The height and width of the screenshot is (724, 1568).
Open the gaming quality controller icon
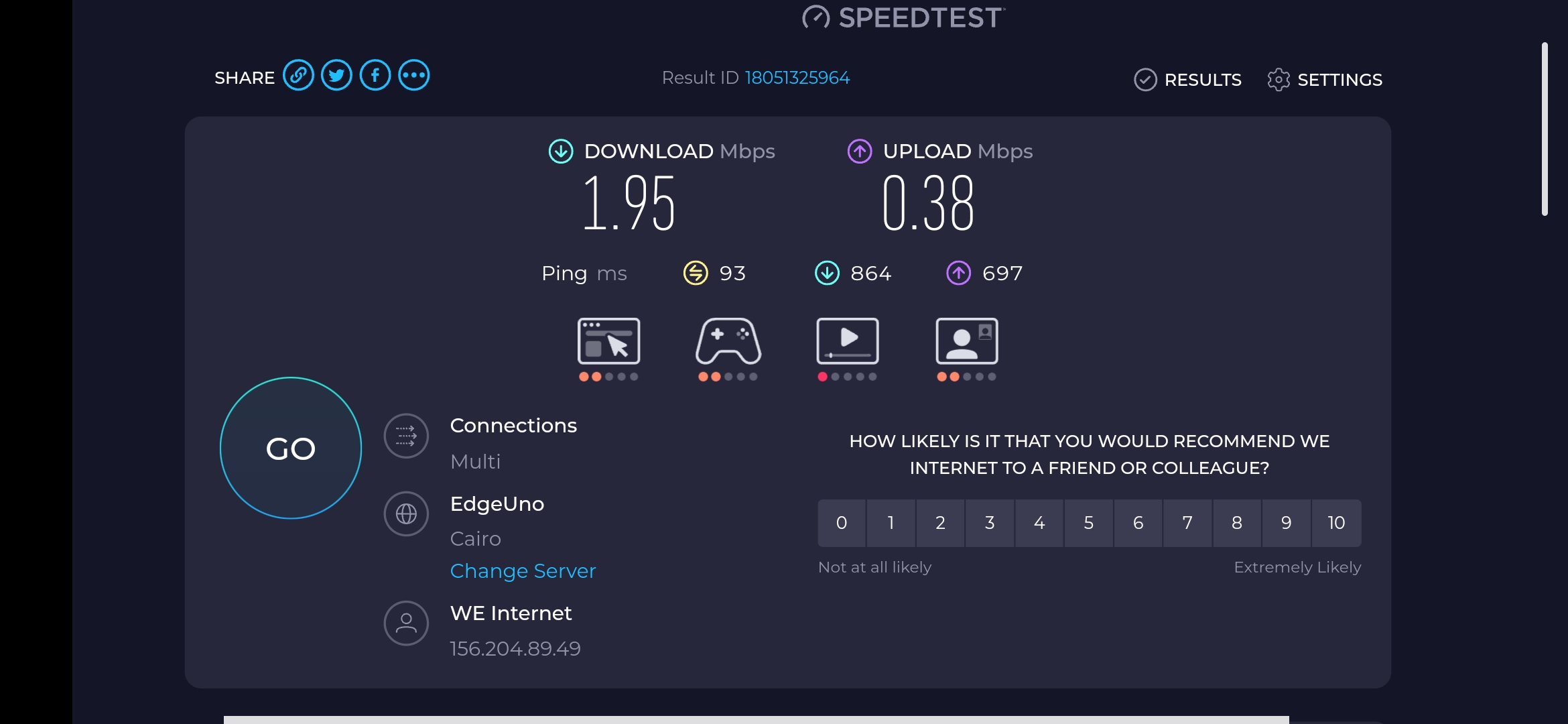click(x=728, y=341)
